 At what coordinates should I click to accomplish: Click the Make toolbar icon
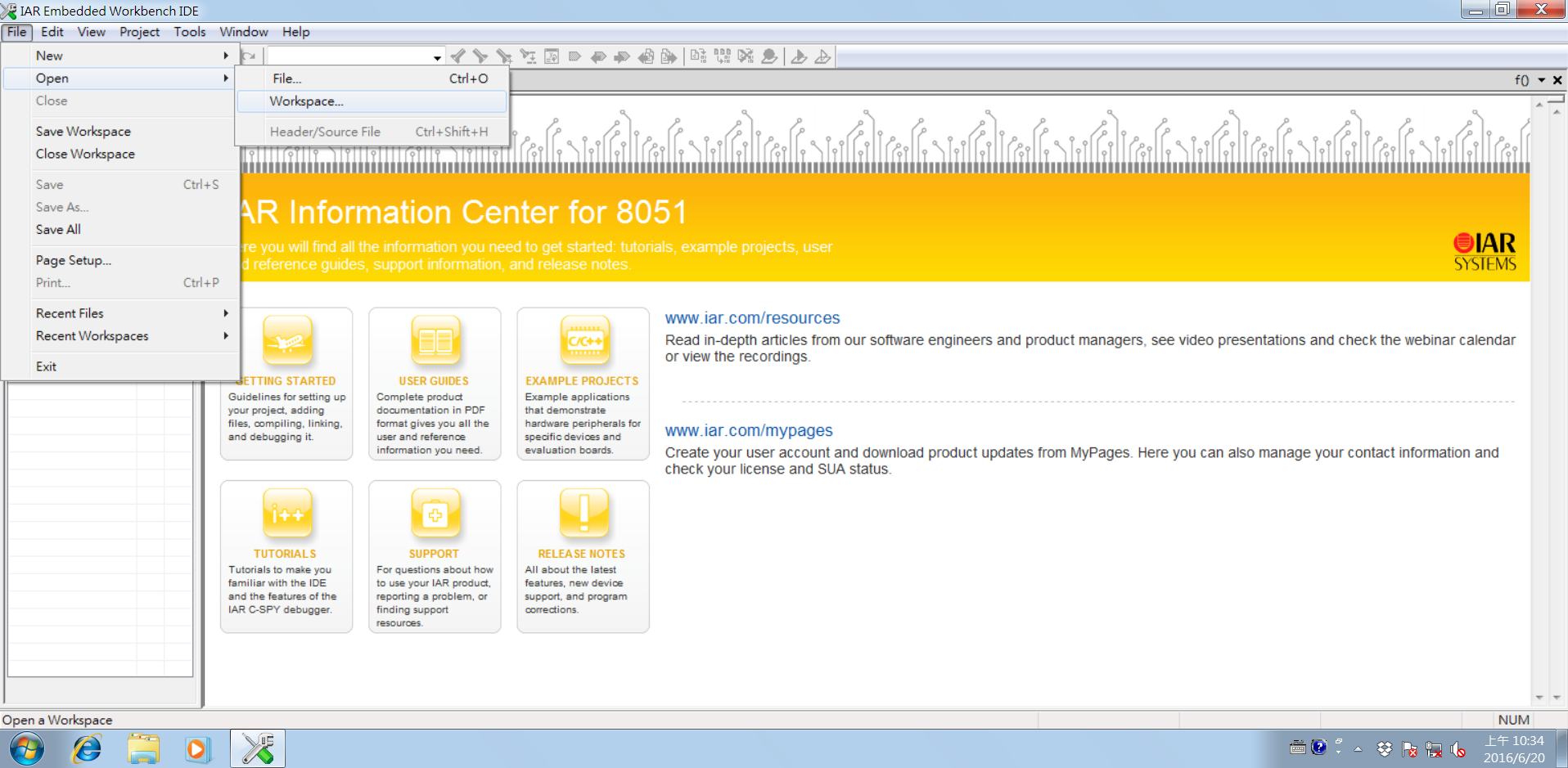point(722,56)
